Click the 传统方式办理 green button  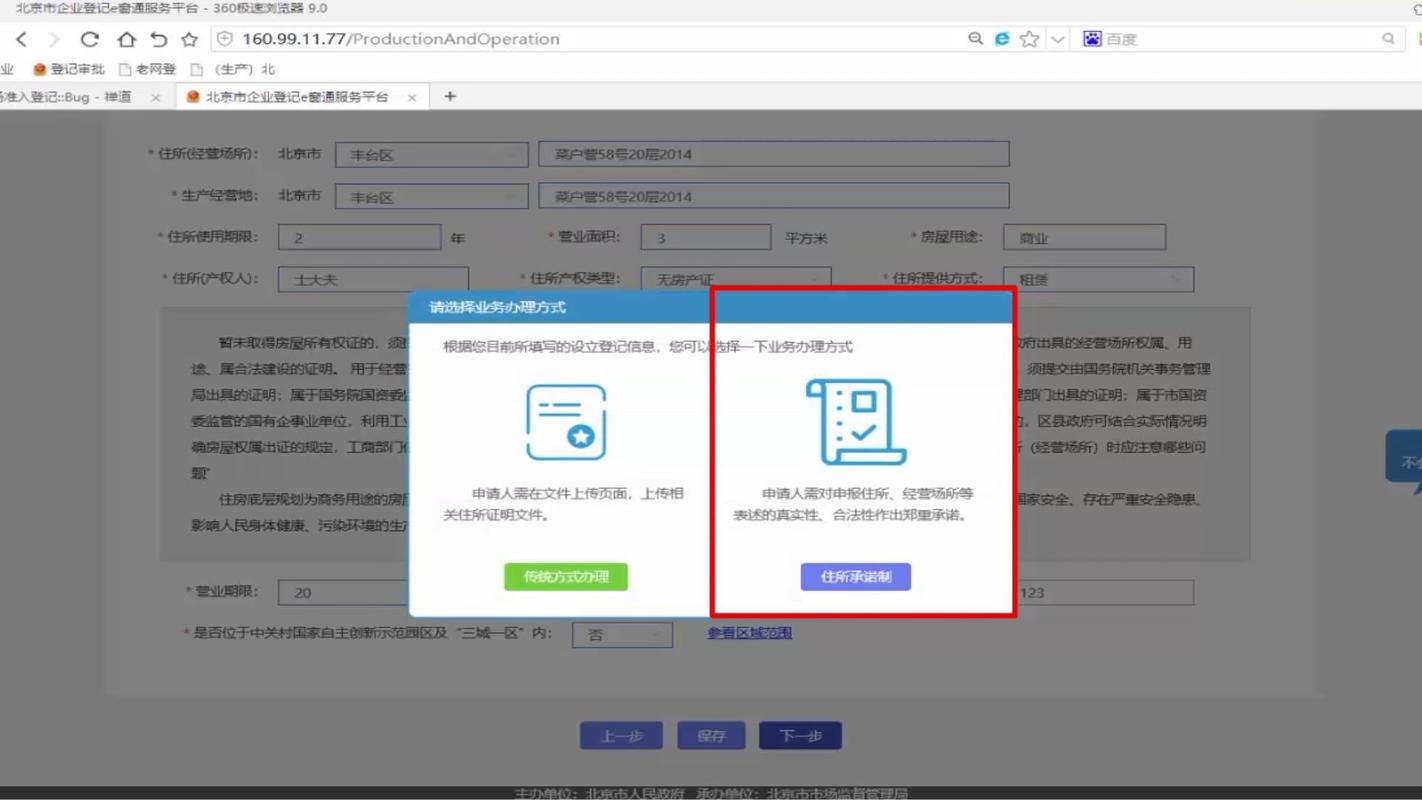pos(566,577)
